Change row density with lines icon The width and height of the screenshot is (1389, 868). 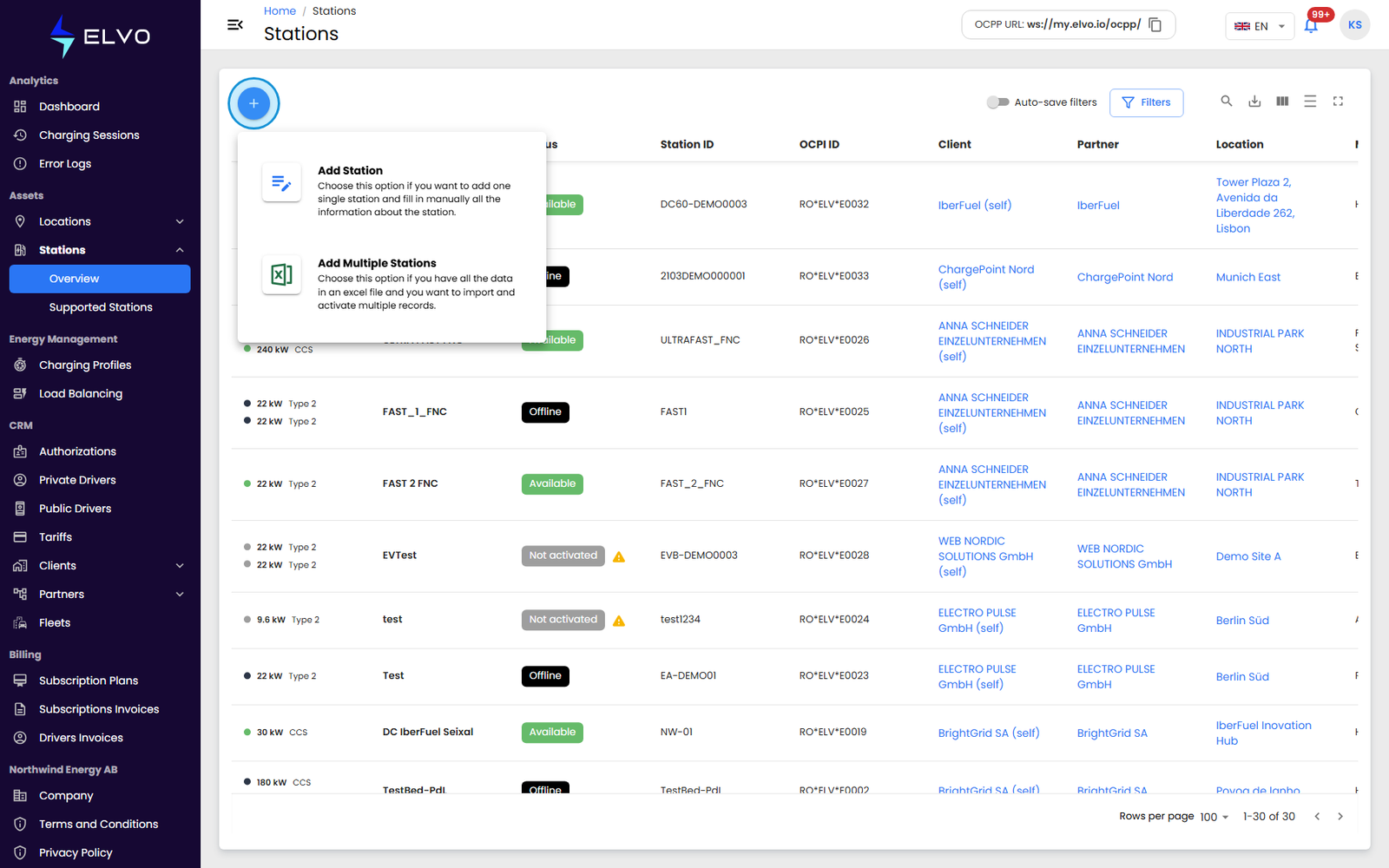pyautogui.click(x=1310, y=102)
